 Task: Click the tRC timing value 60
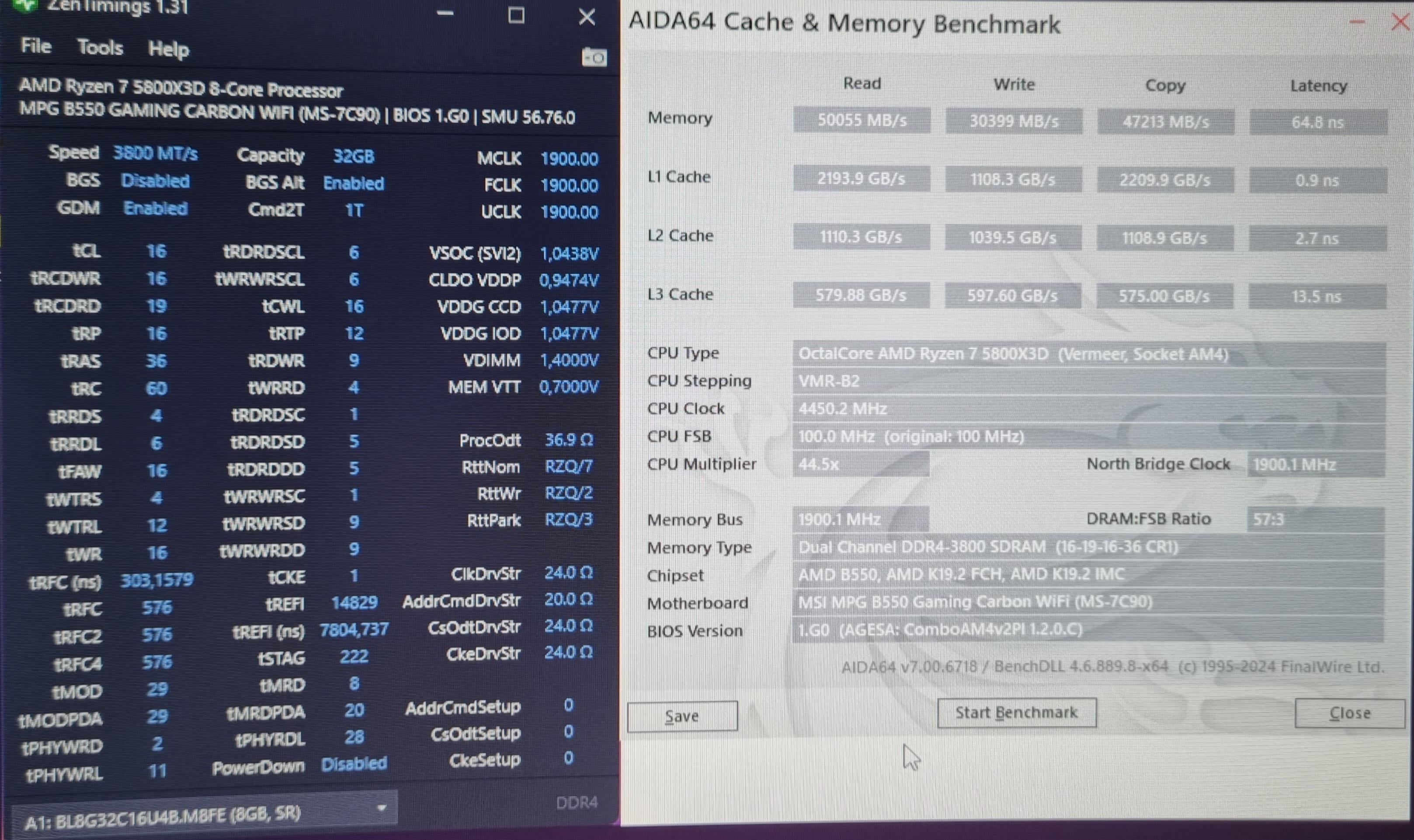click(x=156, y=388)
